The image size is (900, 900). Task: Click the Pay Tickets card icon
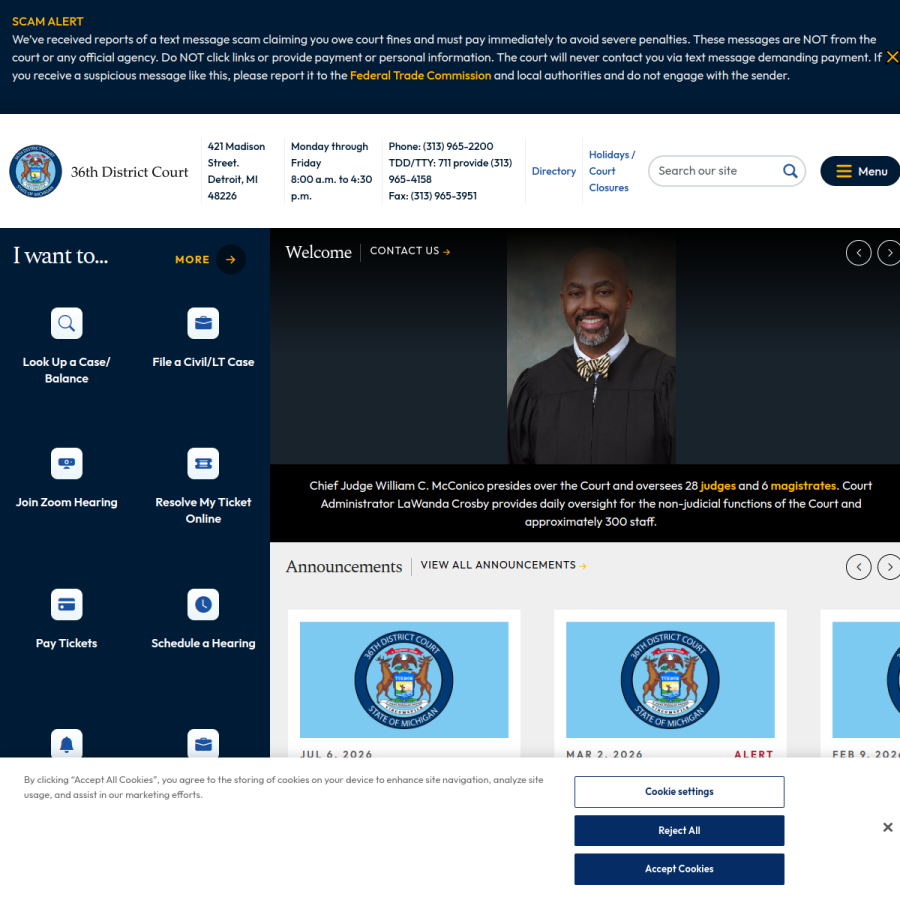[67, 604]
